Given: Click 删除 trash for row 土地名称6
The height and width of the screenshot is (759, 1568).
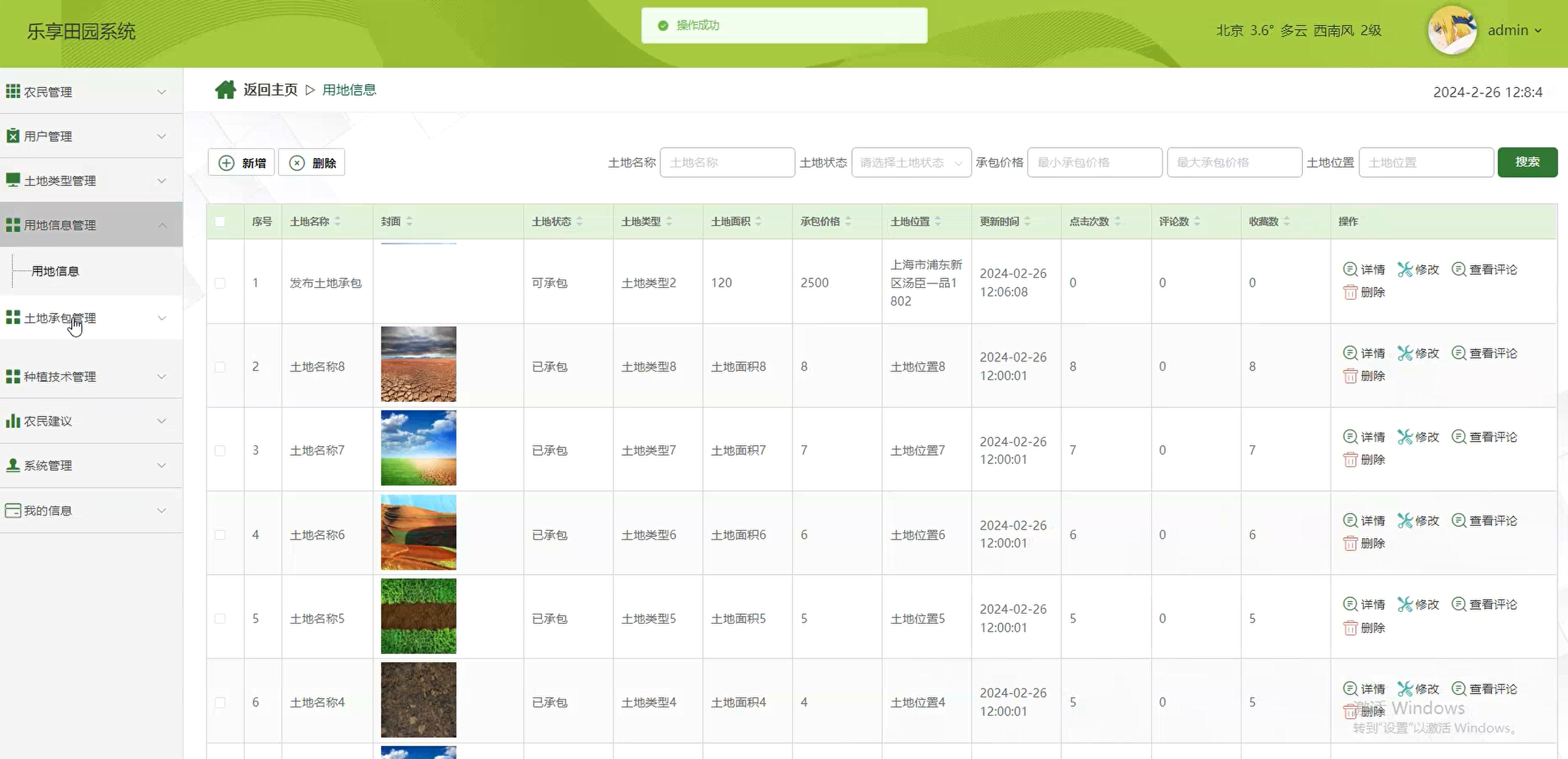Looking at the screenshot, I should [1364, 543].
